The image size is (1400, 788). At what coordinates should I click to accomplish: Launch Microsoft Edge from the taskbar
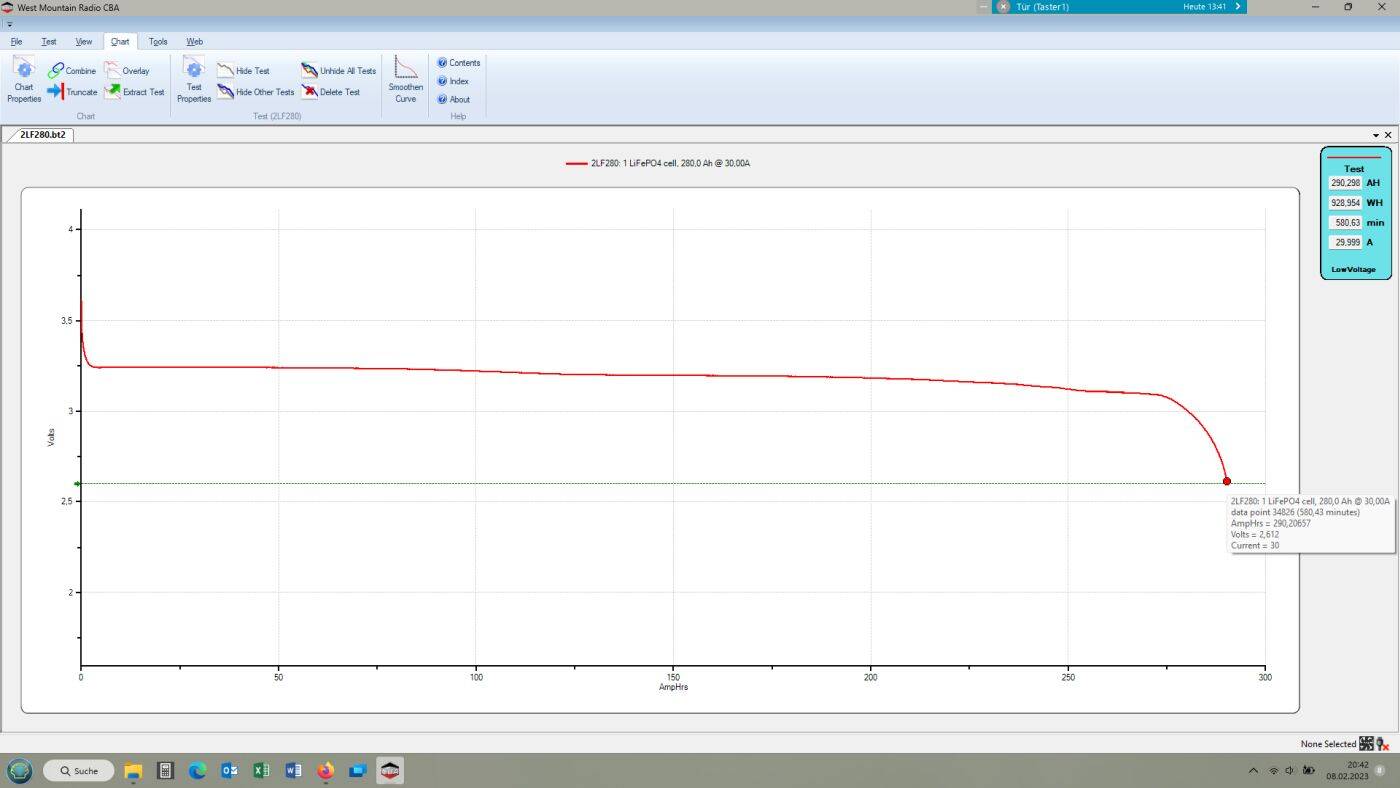pyautogui.click(x=197, y=771)
